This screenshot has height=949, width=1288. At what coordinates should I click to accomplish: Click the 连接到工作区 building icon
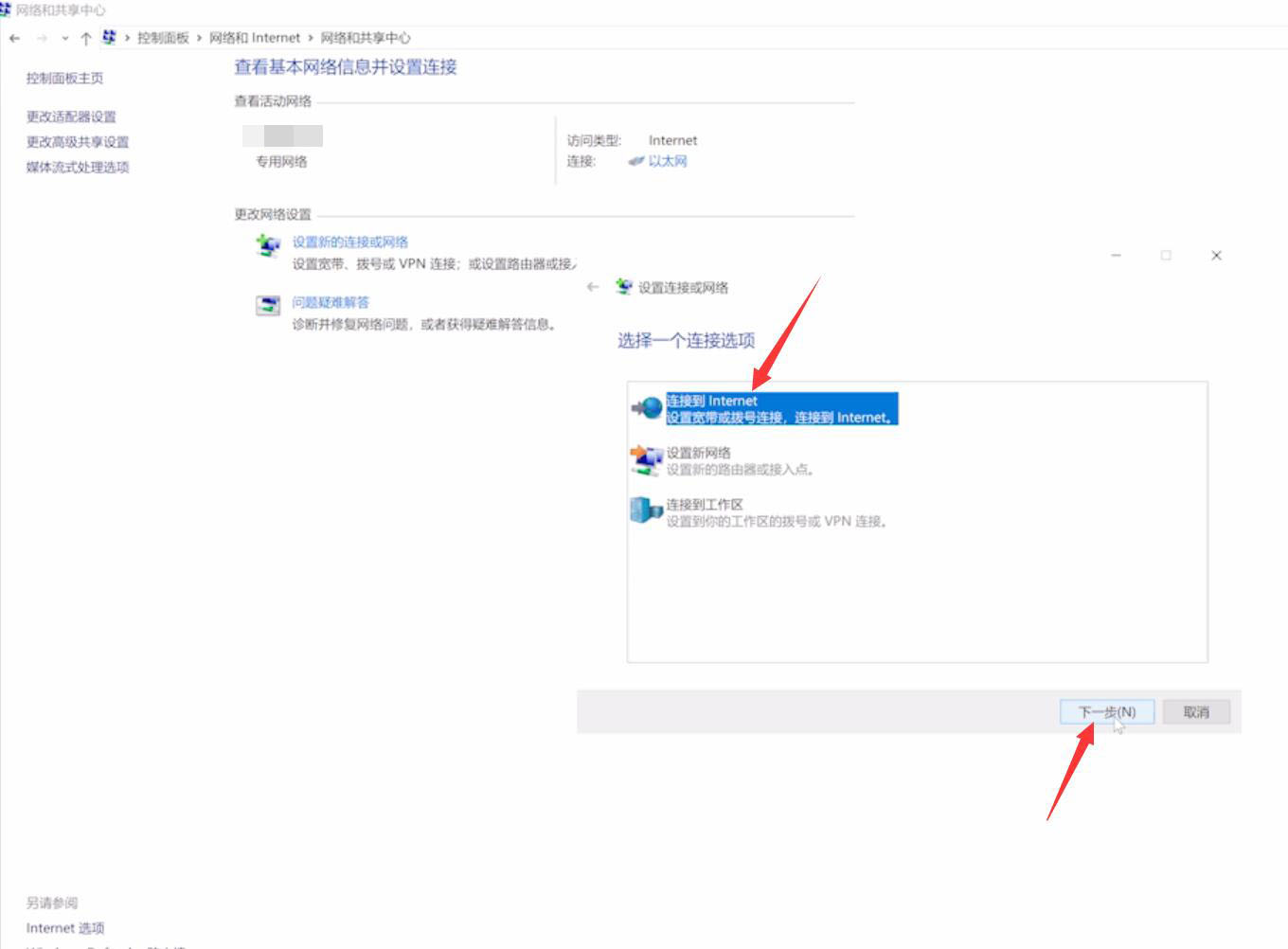[x=647, y=511]
